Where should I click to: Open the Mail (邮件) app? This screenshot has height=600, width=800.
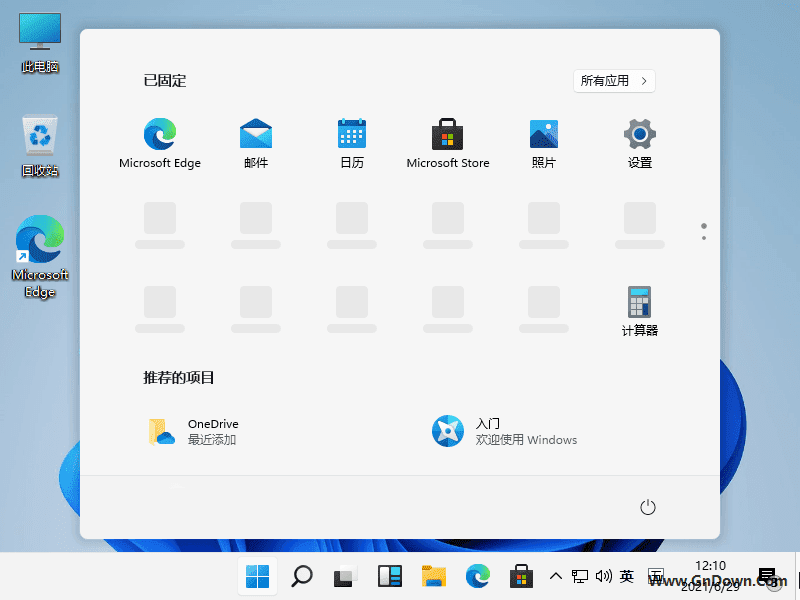(x=255, y=135)
